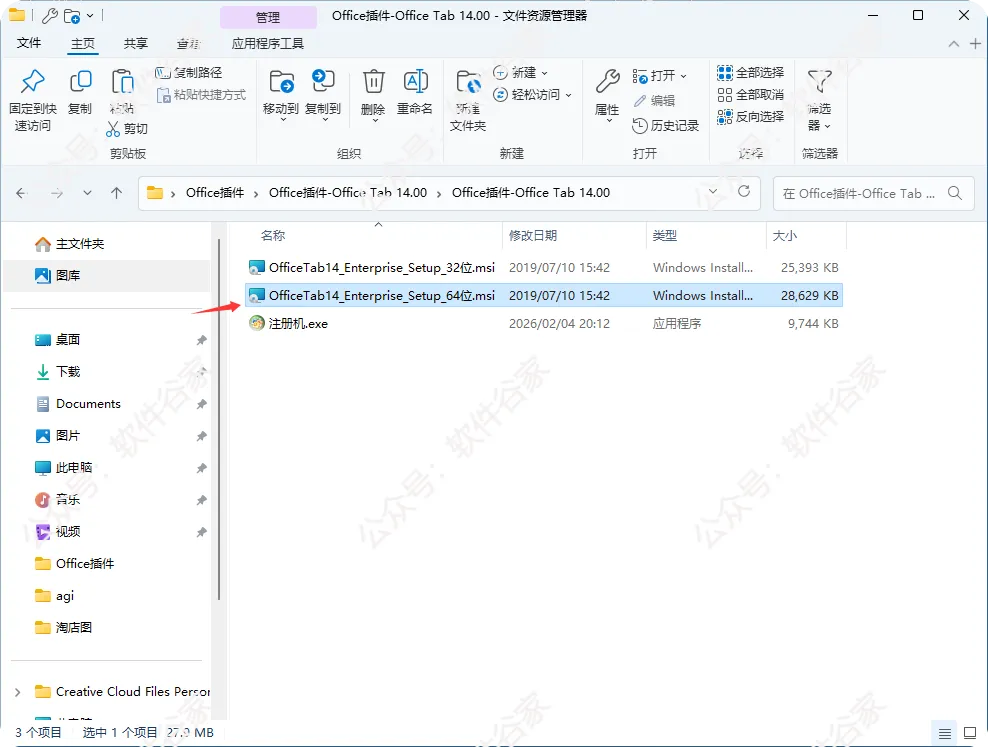Open the 文件 (File) menu
988x747 pixels.
pos(29,43)
